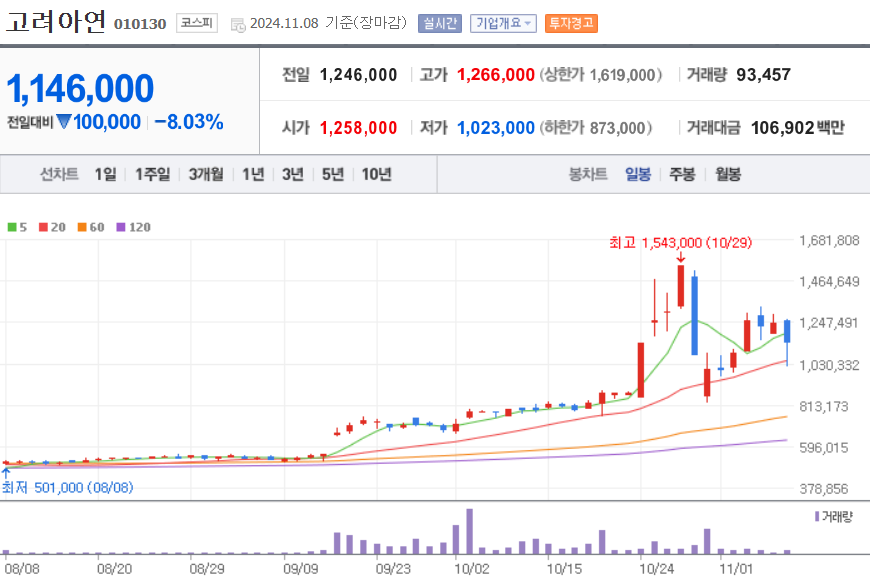870x586 pixels.
Task: Click the 전일 value 1,246,000
Action: coord(358,74)
